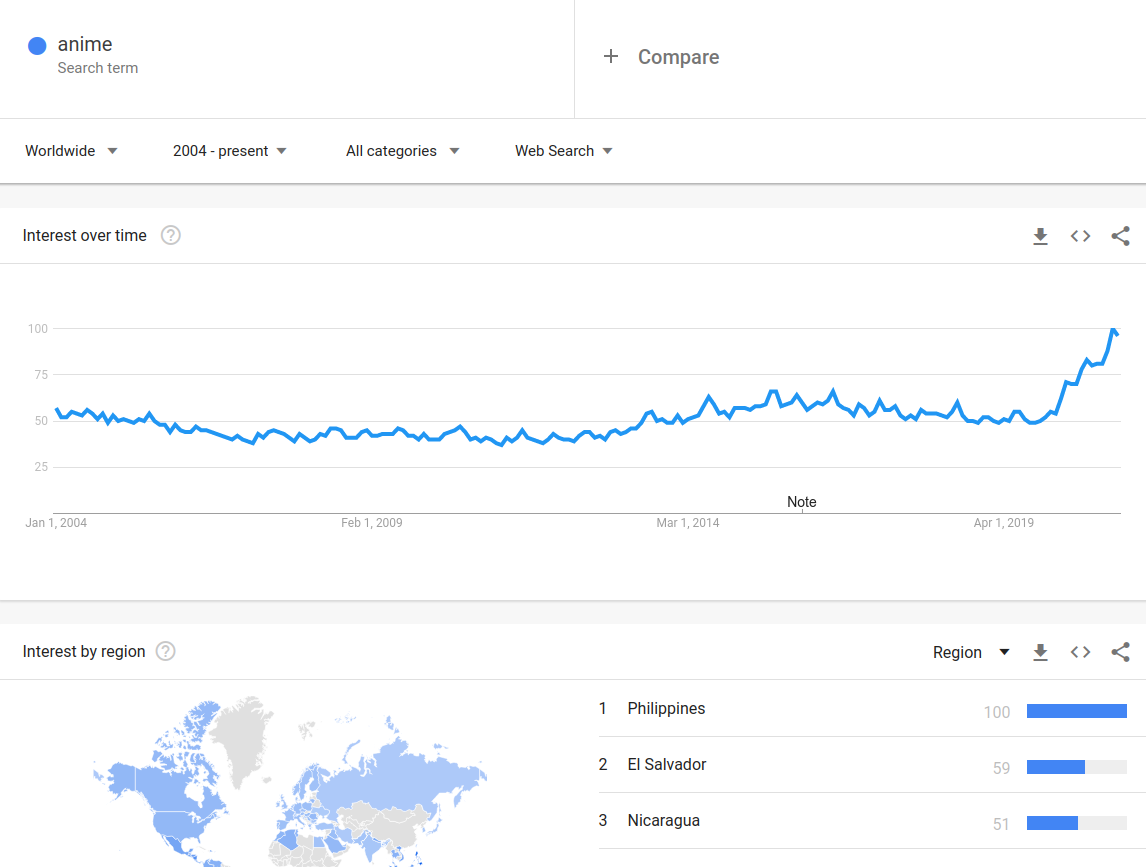Viewport: 1146px width, 867px height.
Task: Download Interest by region data
Action: [x=1040, y=652]
